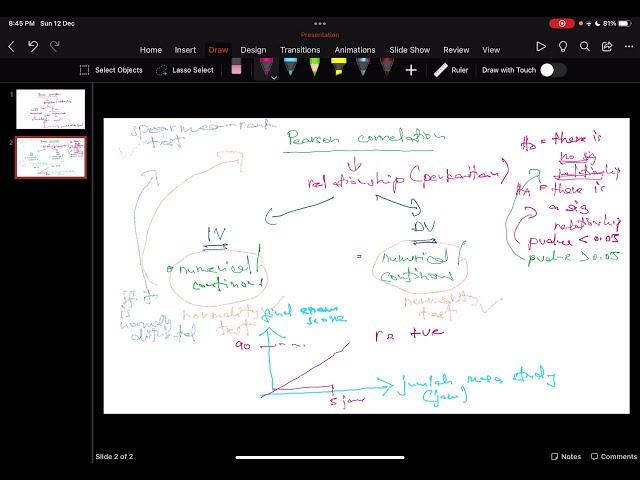Redo the undone action
640x480 pixels.
55,46
